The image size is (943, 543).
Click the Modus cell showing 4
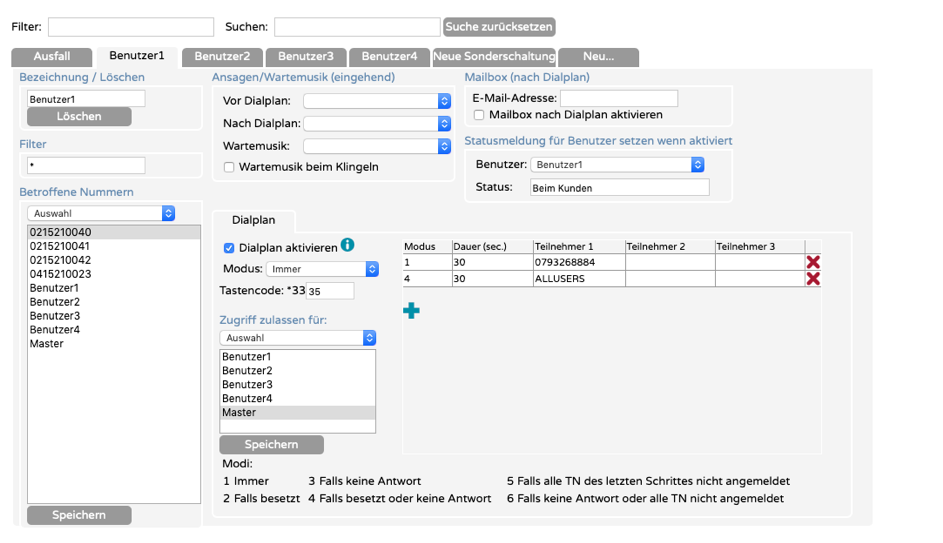coord(427,278)
